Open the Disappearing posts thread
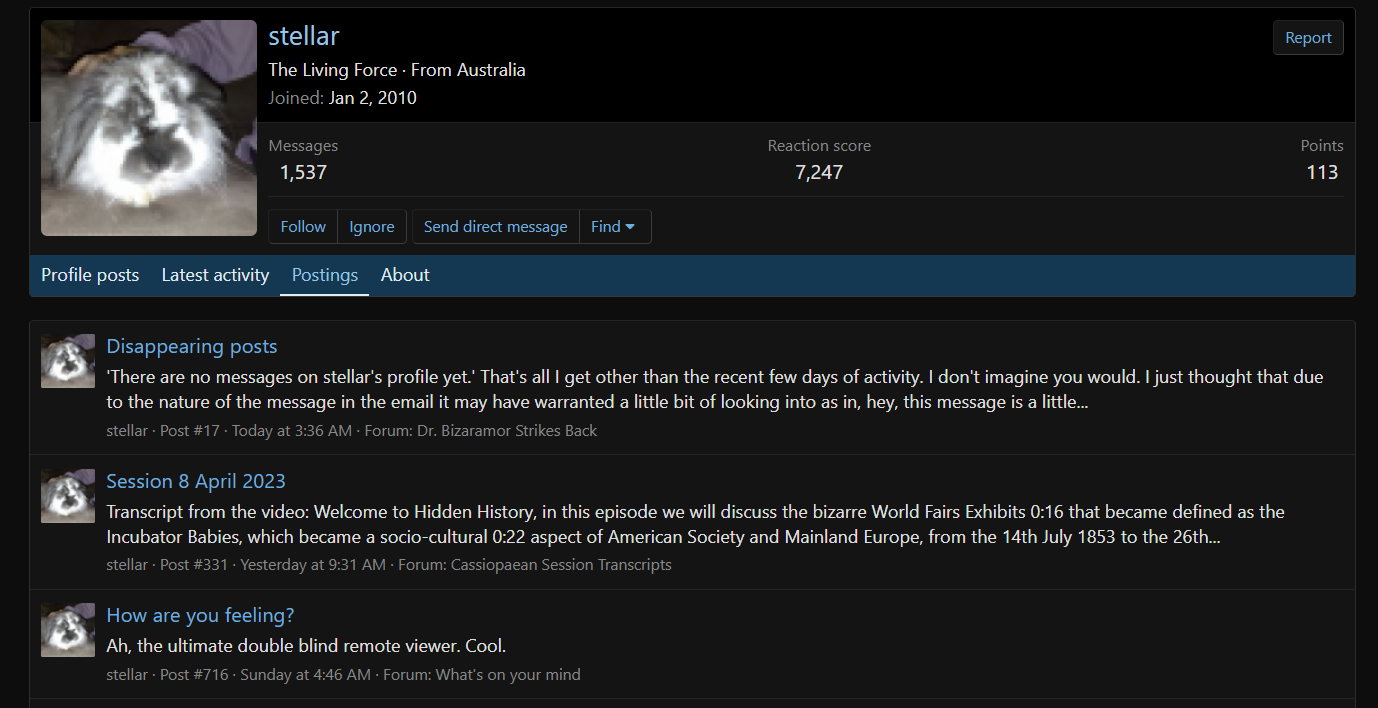This screenshot has height=708, width=1378. pos(192,346)
